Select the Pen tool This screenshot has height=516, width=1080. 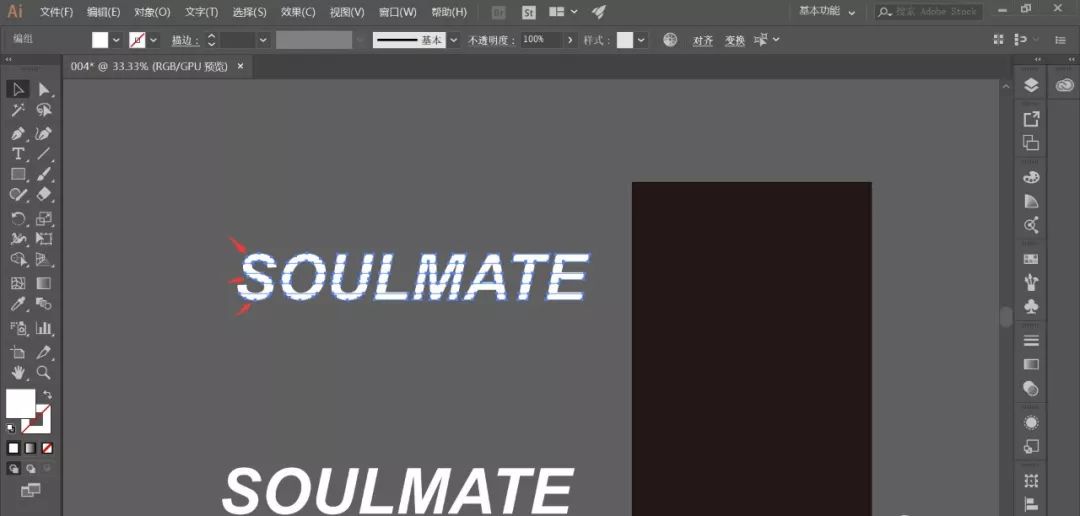18,133
